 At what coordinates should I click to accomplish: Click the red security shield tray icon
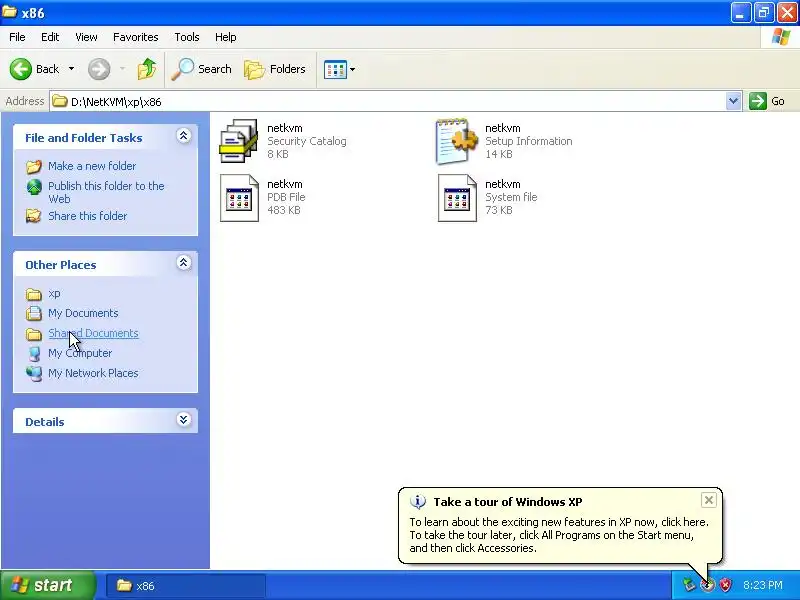(x=725, y=585)
